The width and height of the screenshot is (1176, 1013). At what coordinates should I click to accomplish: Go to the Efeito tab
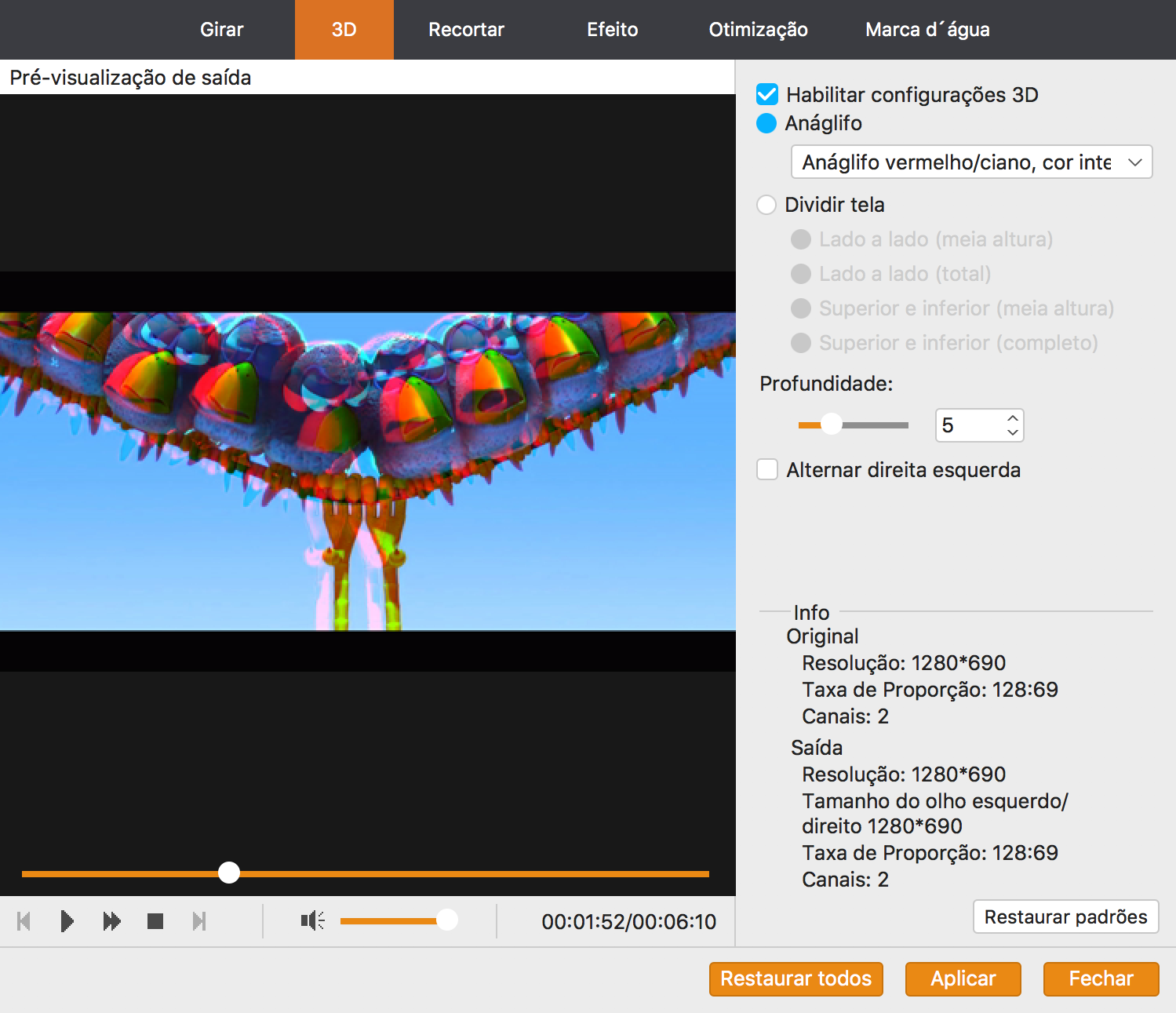point(612,30)
